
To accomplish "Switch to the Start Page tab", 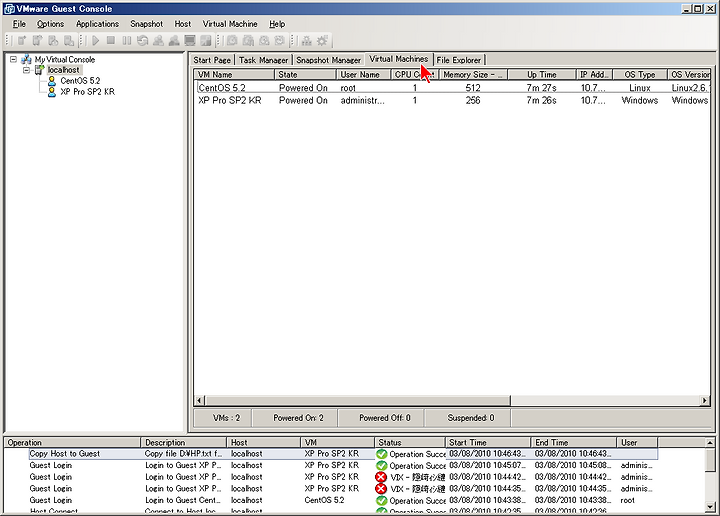I will 212,60.
